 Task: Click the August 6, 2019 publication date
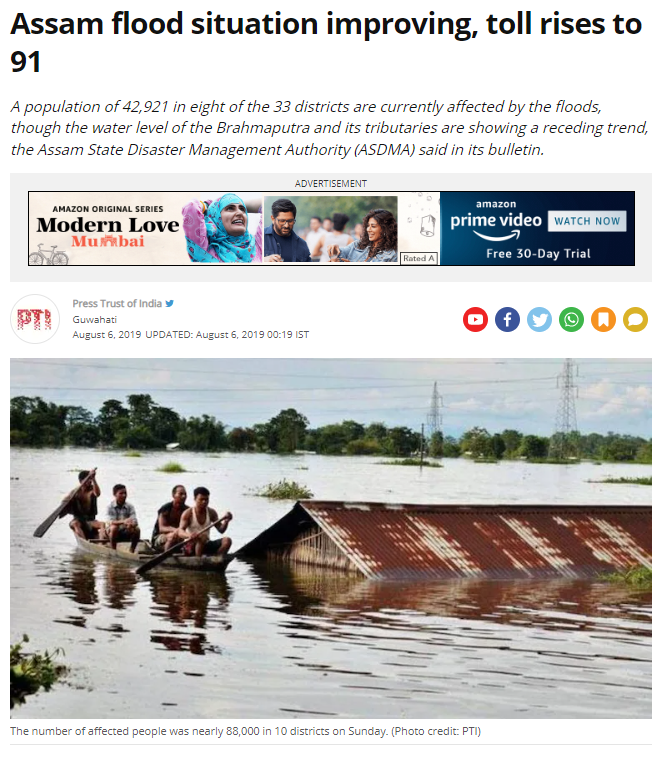[x=107, y=335]
